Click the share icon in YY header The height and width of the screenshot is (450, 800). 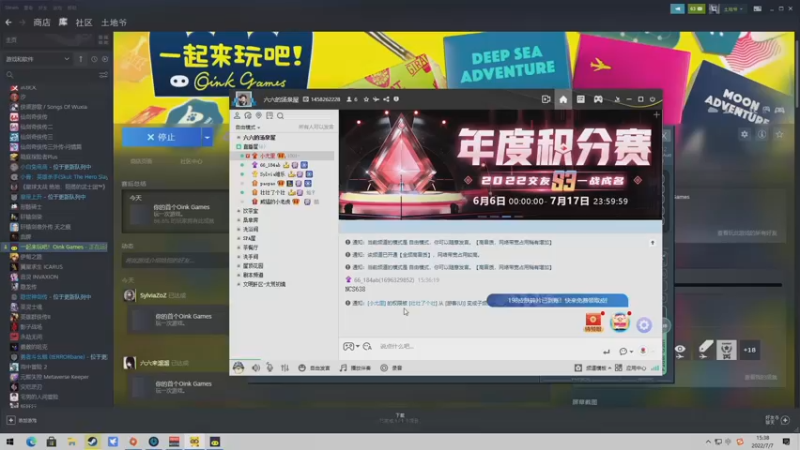(x=386, y=99)
